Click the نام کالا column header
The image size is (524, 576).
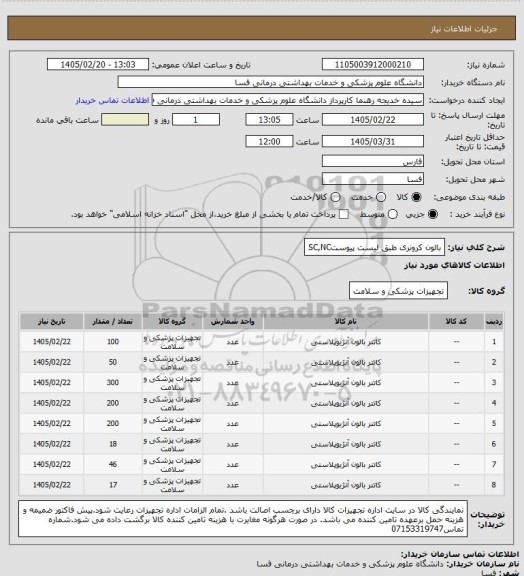[346, 322]
